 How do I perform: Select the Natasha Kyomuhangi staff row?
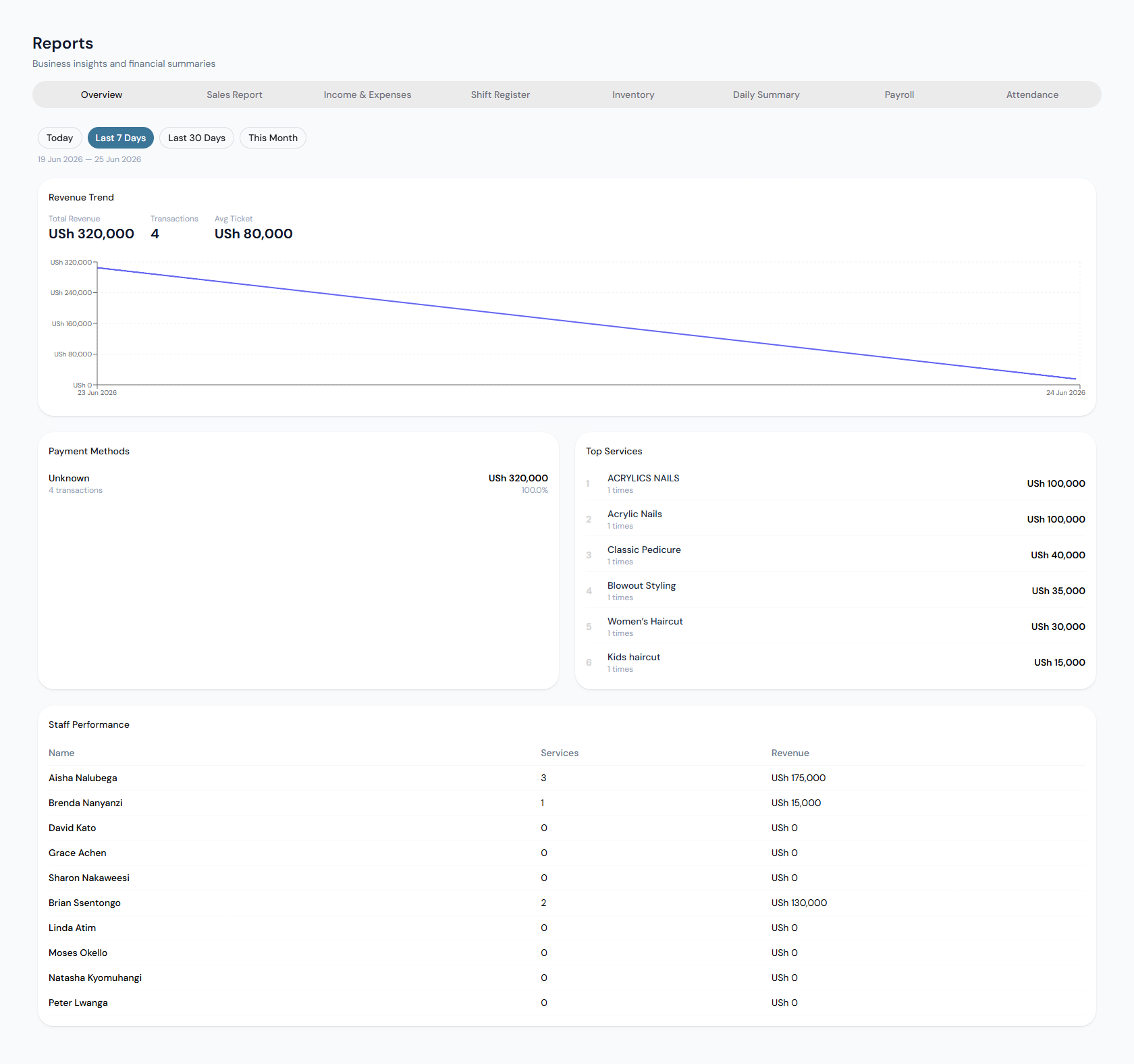coord(567,978)
